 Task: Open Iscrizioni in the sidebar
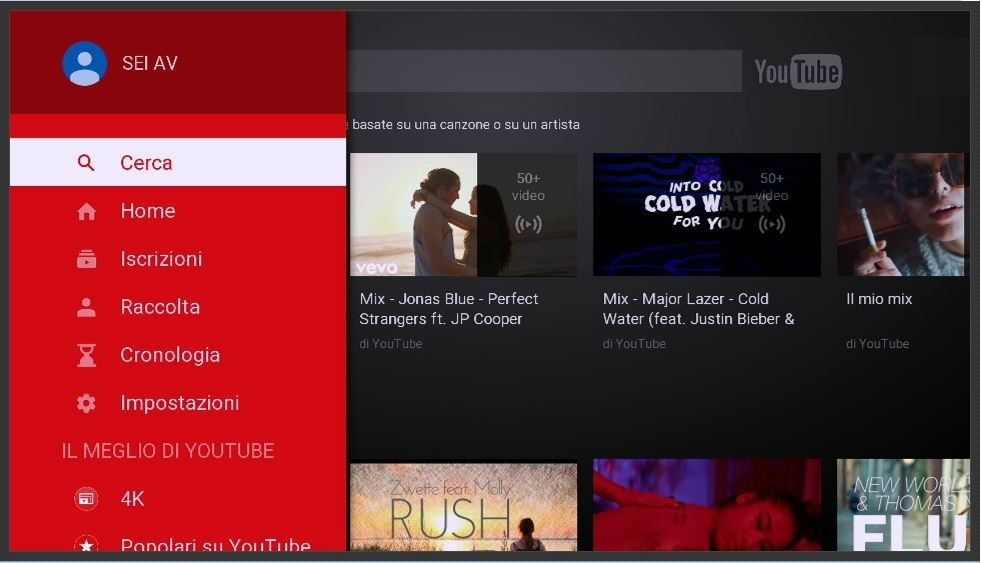178,259
